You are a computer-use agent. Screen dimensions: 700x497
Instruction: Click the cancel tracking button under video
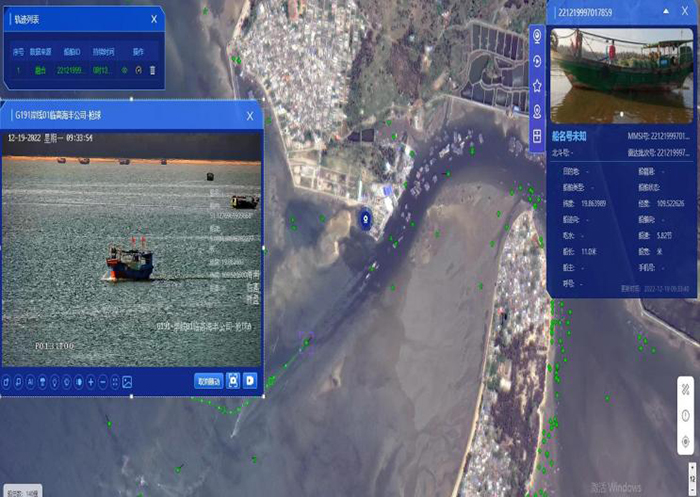[x=208, y=380]
